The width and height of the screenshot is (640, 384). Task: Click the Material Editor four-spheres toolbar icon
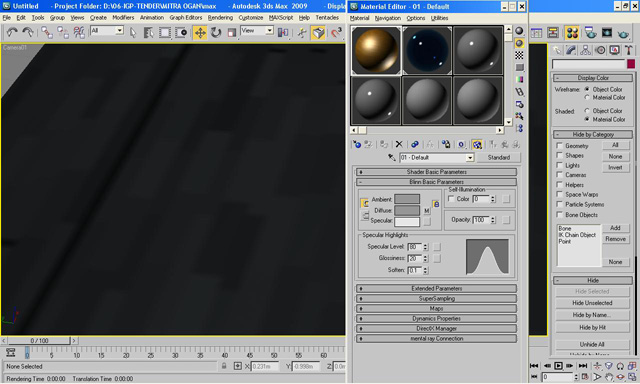click(x=572, y=32)
